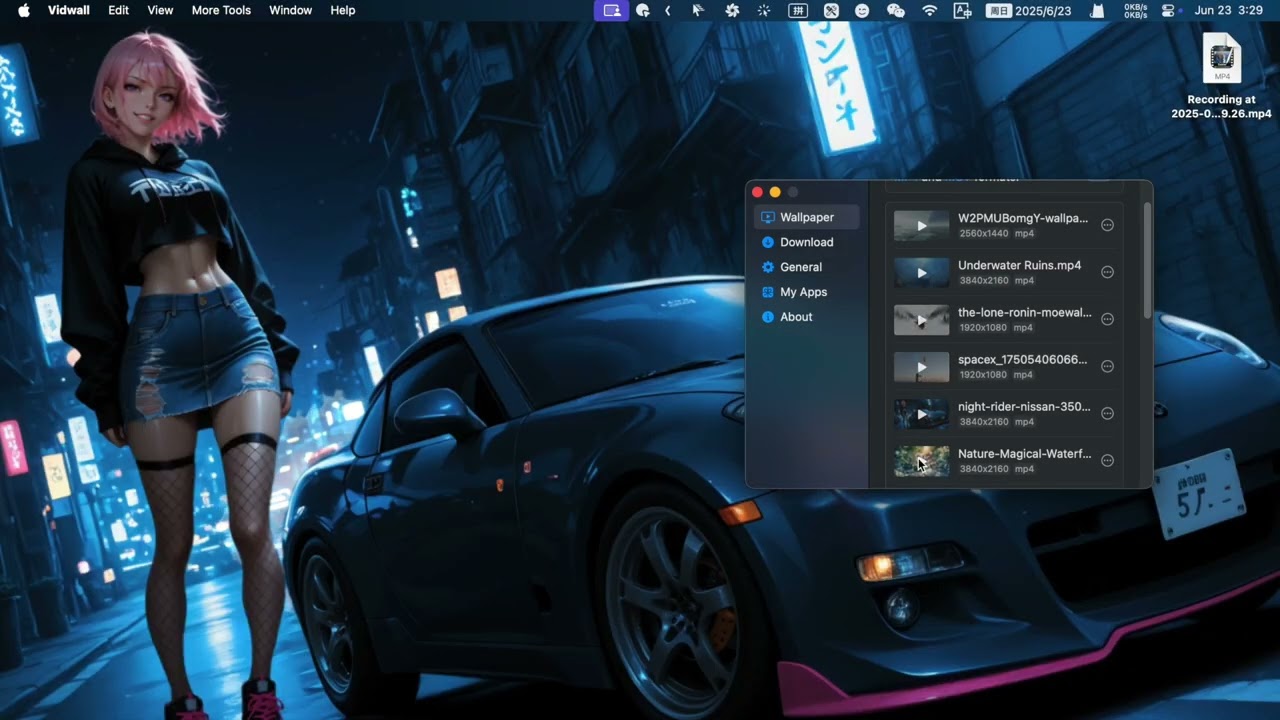
Task: Click the spinner-style menu bar icon
Action: tap(764, 10)
